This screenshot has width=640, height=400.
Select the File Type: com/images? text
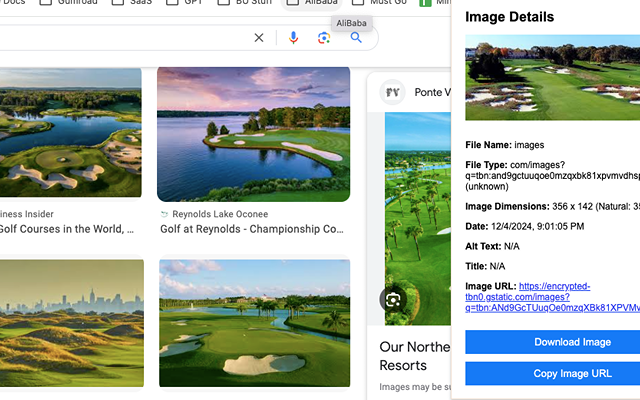(x=515, y=165)
